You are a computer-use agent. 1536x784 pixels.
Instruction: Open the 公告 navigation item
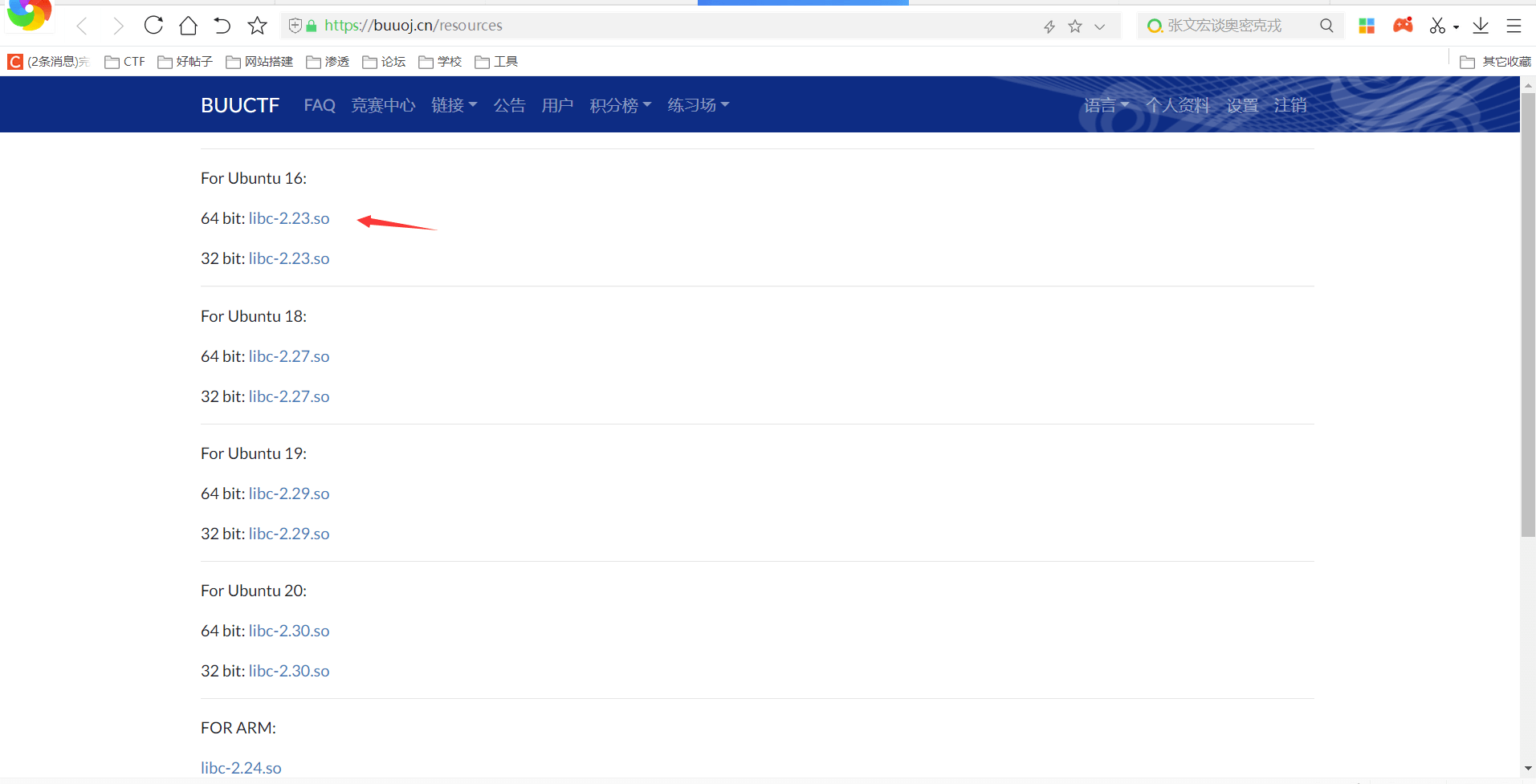click(x=509, y=105)
